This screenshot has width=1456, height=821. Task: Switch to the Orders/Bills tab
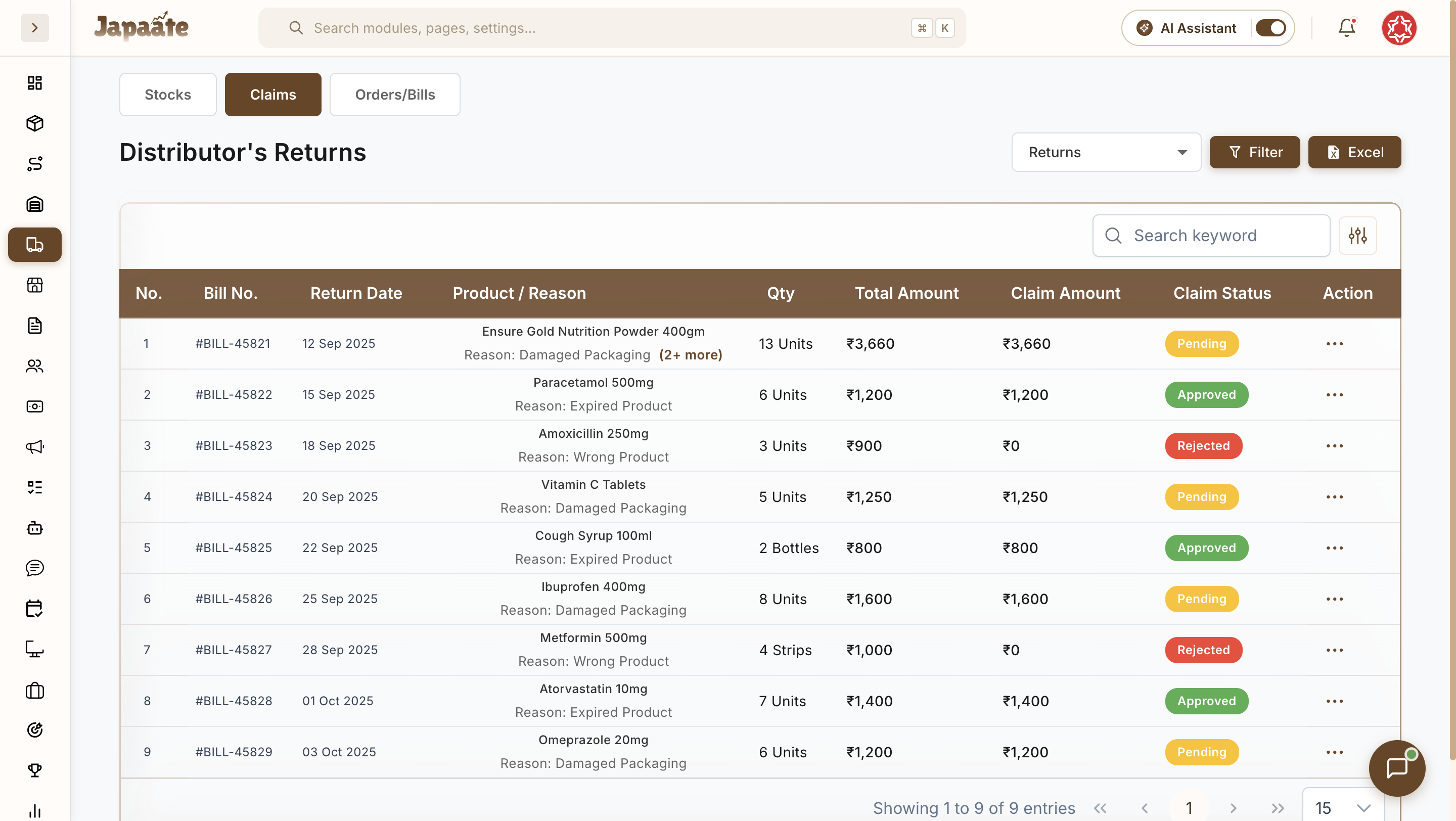coord(394,94)
